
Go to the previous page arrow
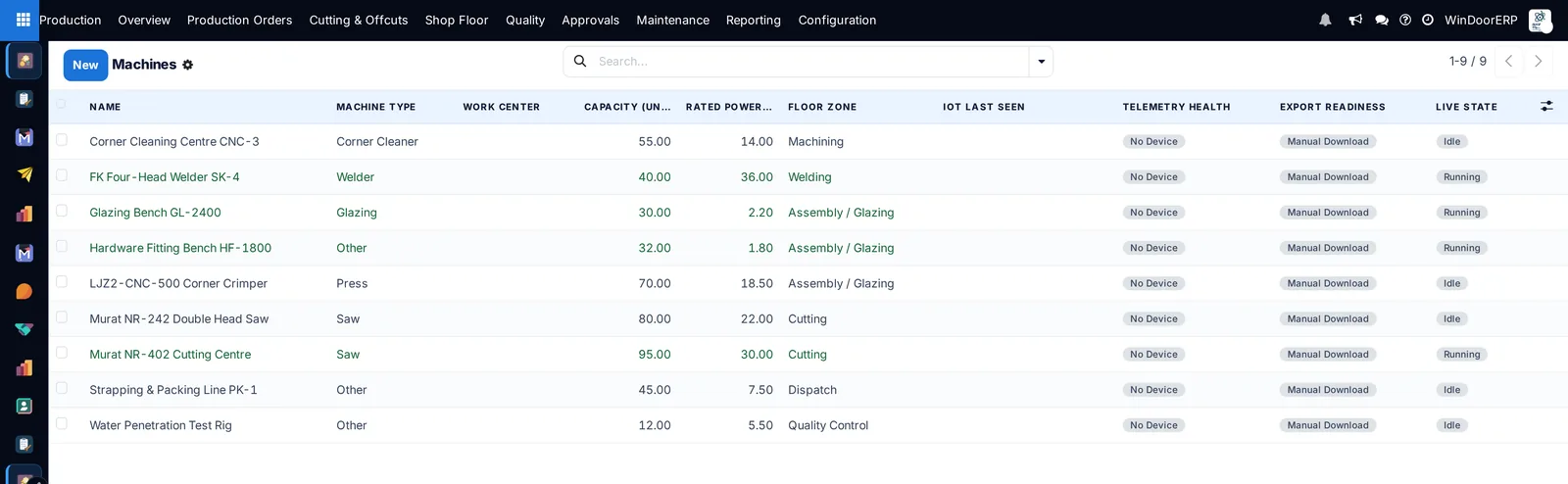tap(1509, 61)
